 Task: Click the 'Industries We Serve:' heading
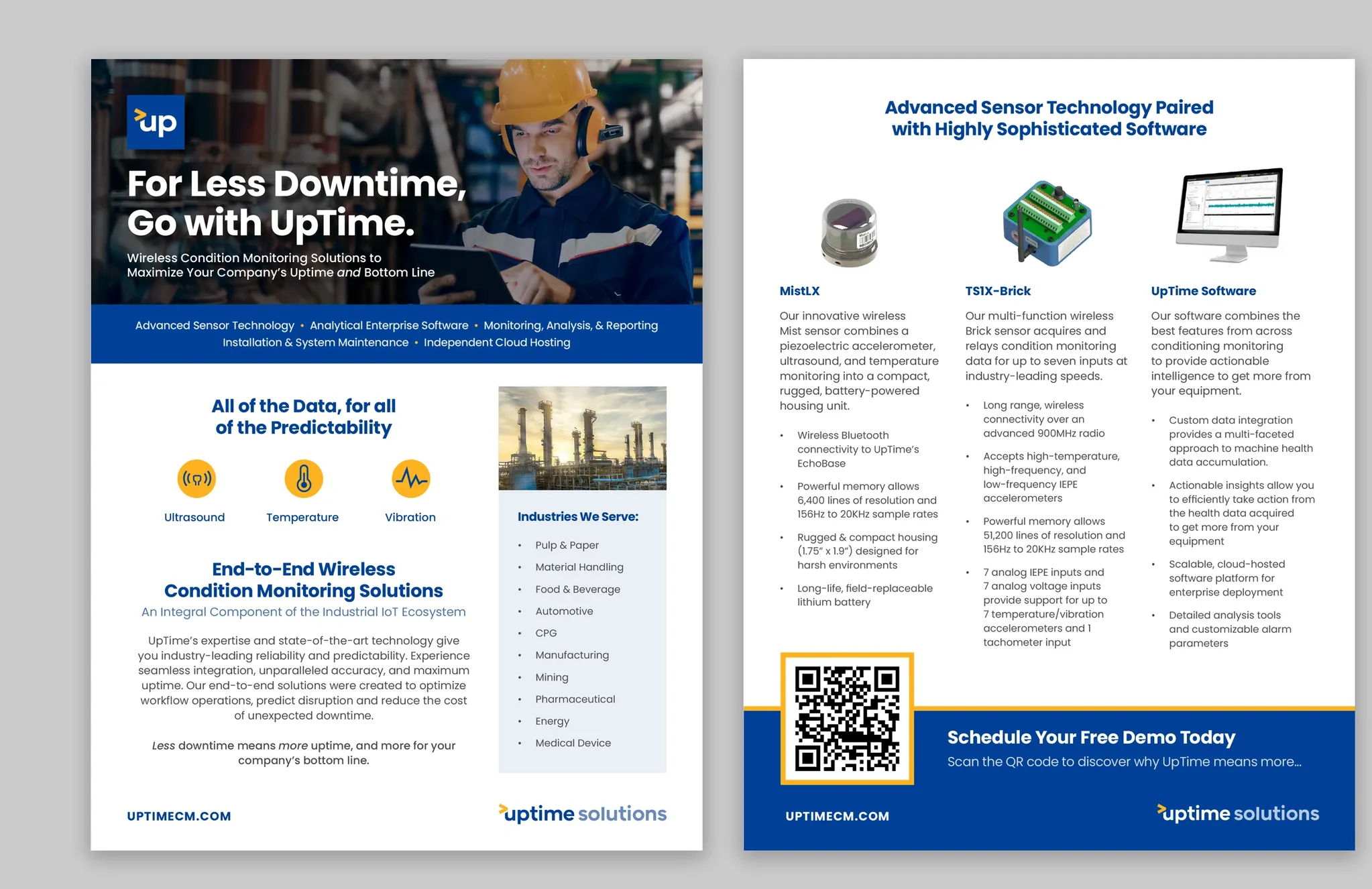577,517
